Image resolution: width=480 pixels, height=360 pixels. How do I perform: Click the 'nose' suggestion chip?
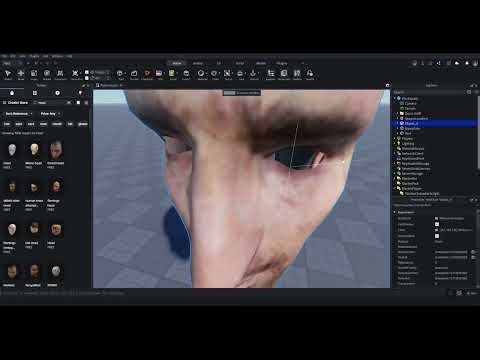(x=43, y=124)
